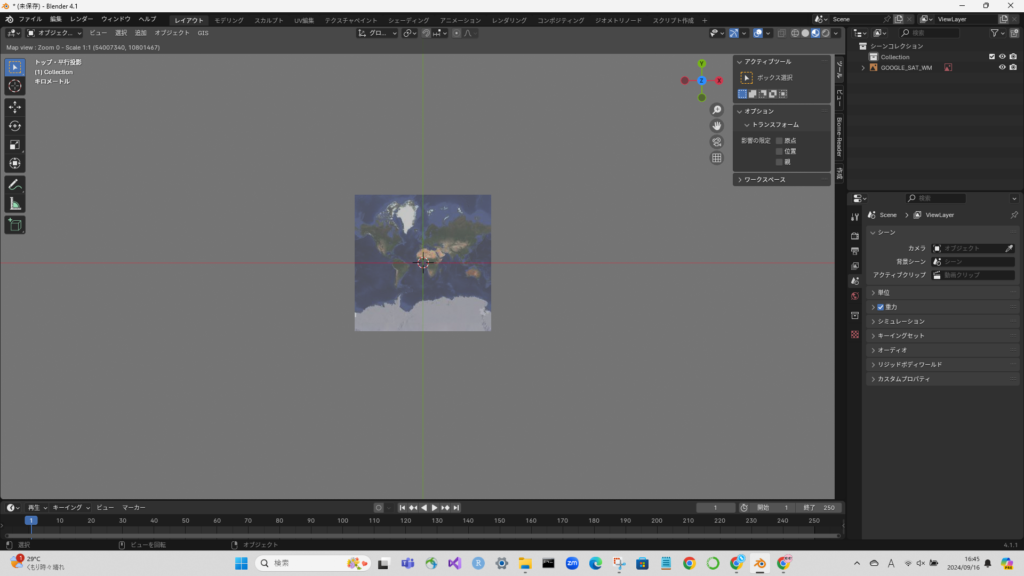Switch to the モデリング workspace tab
The image size is (1024, 576).
[229, 20]
